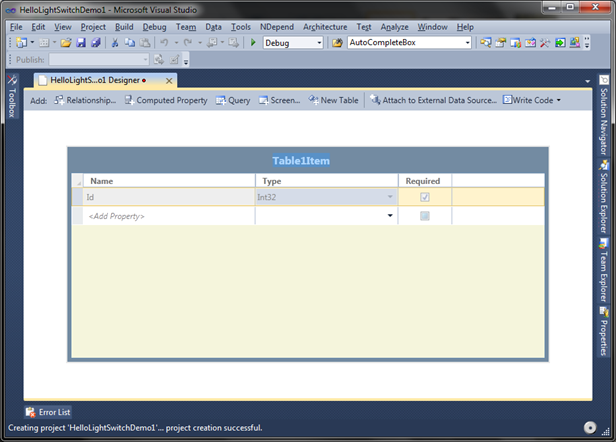Click the Copy icon in the toolbar
Viewport: 616px width, 442px height.
[x=130, y=42]
